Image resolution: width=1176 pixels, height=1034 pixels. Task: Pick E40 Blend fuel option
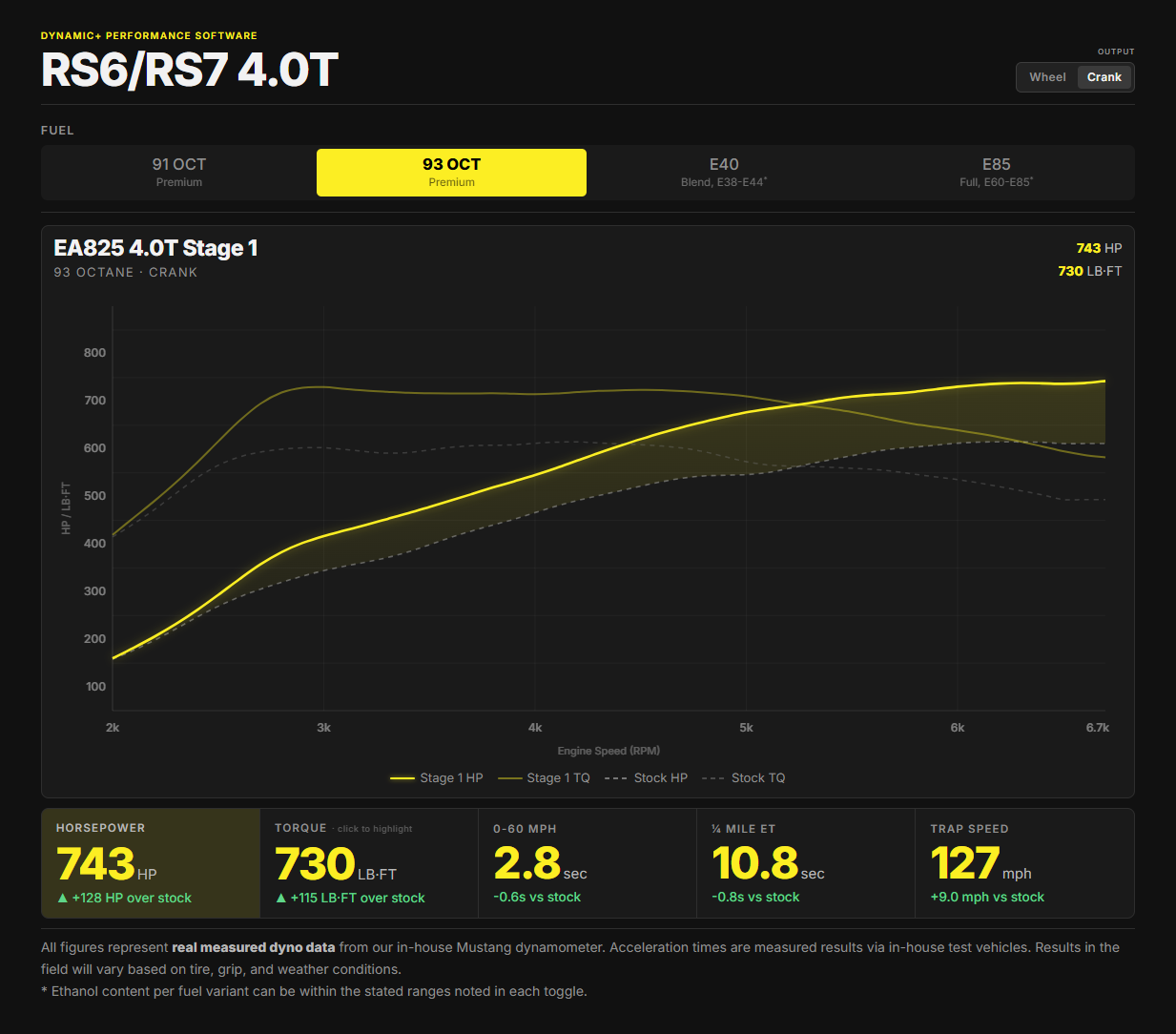coord(724,173)
